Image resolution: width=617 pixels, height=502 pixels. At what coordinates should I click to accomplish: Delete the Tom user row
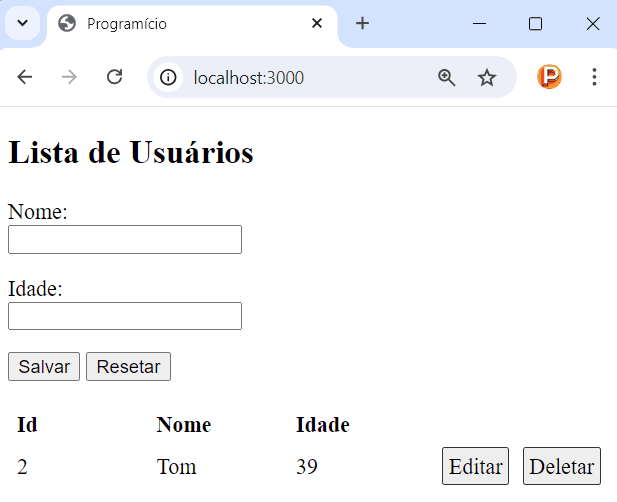pos(562,466)
